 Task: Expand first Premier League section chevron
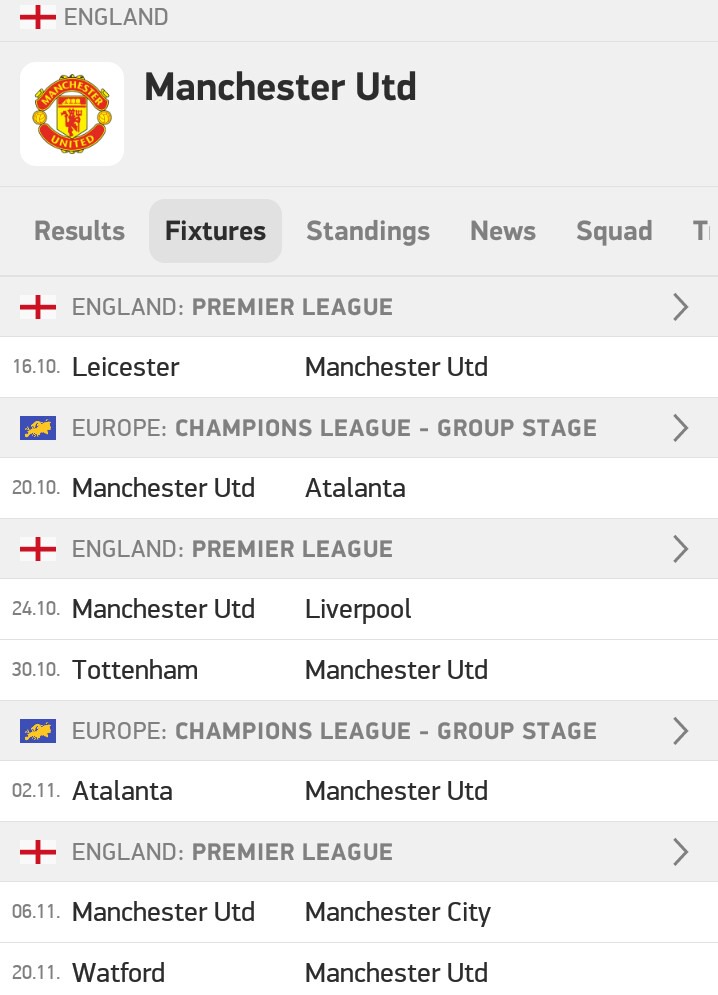tap(681, 307)
